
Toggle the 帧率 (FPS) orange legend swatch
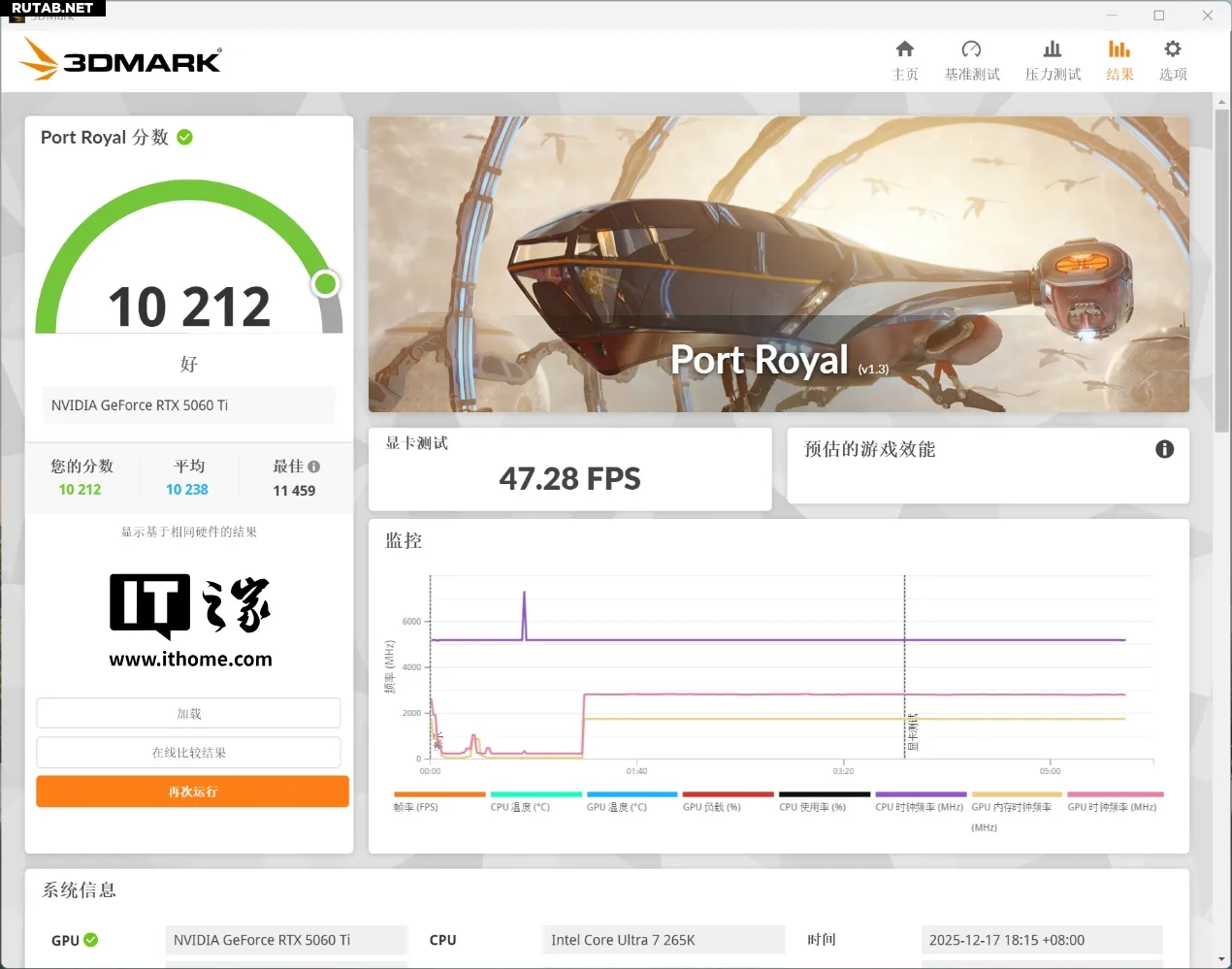click(x=439, y=794)
